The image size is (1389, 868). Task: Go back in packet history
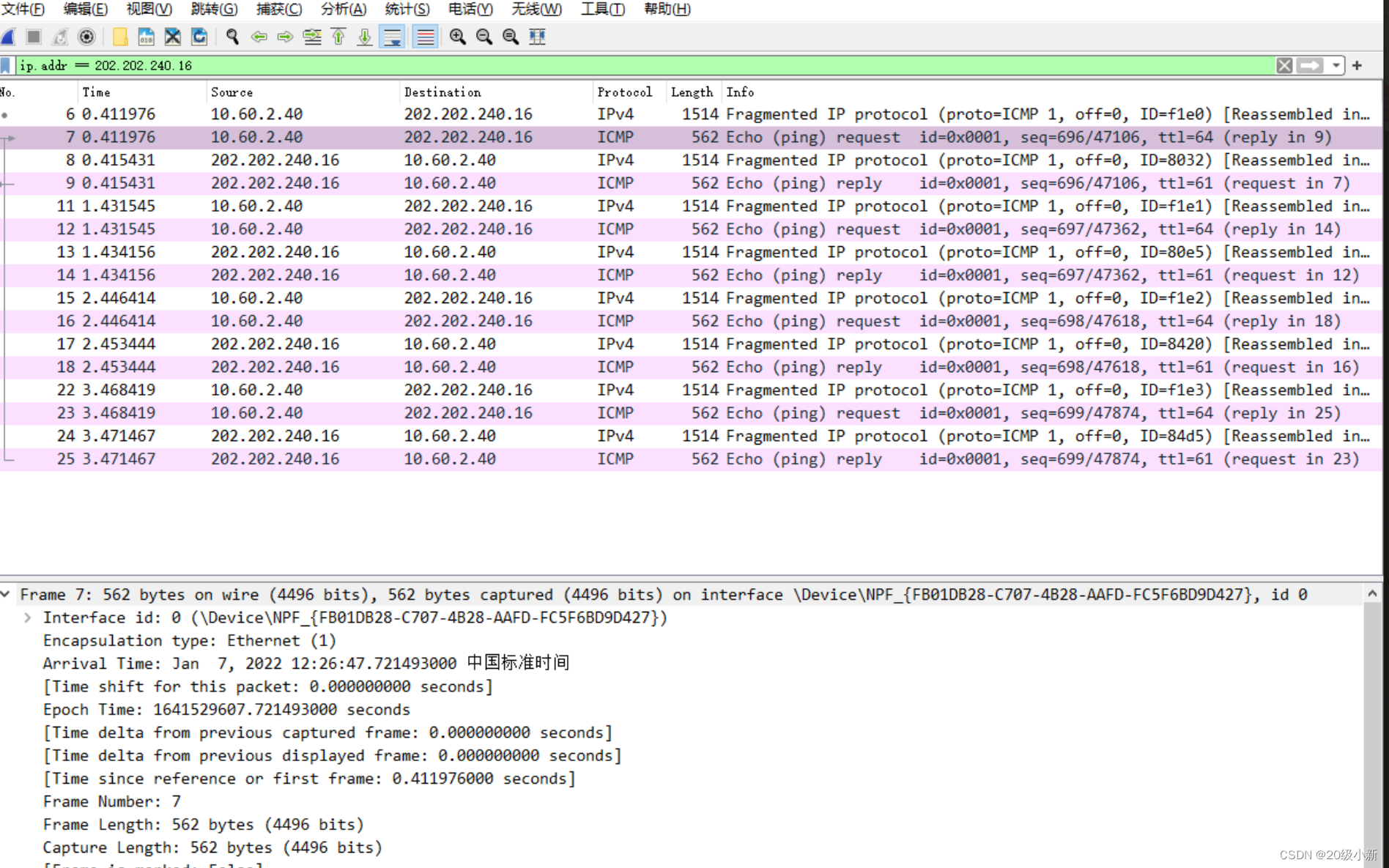pyautogui.click(x=259, y=37)
